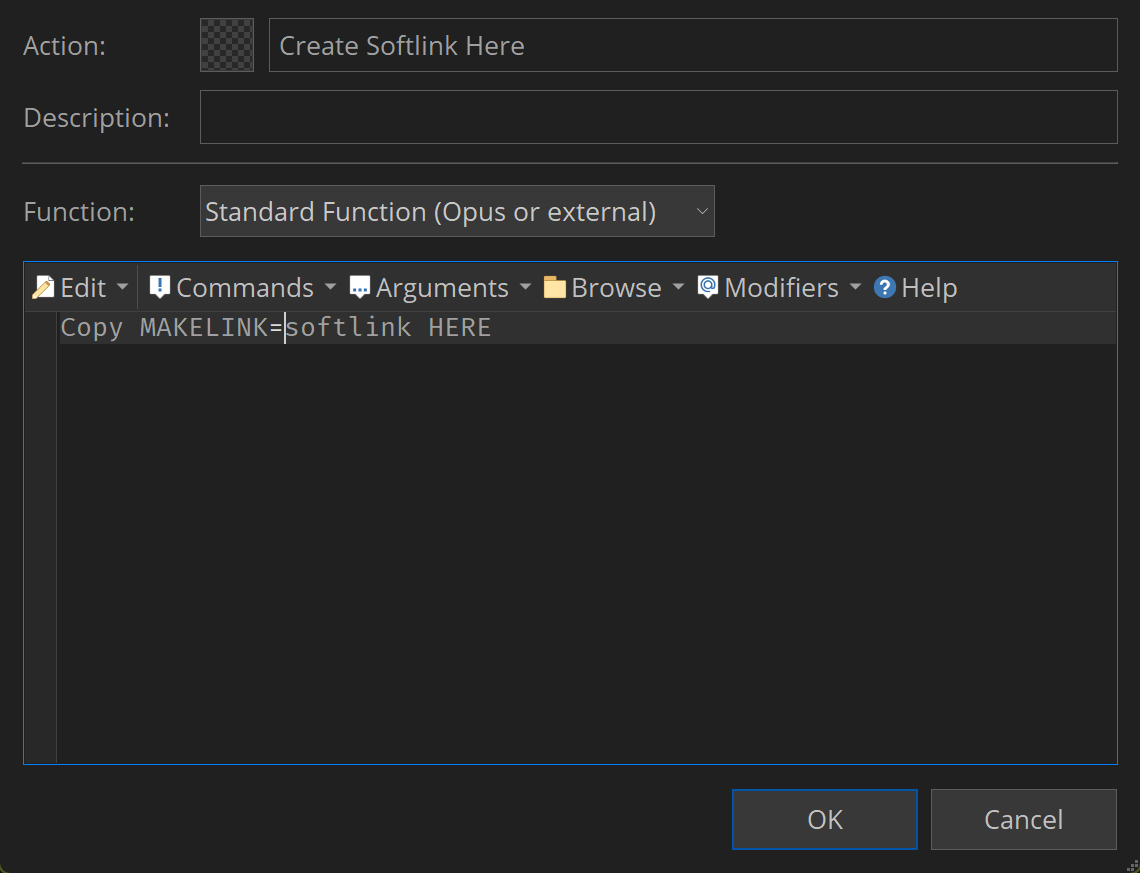Click the 'Copy MAKELINK=softlink HERE' command line
Image resolution: width=1140 pixels, height=873 pixels.
(x=276, y=328)
